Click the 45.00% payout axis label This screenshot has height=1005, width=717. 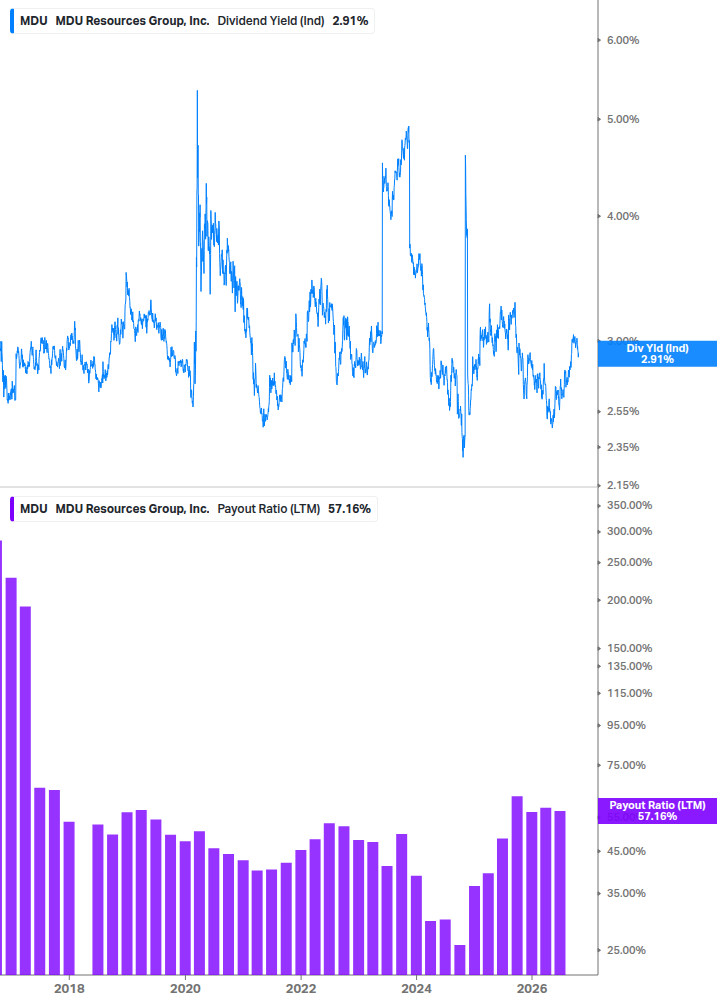(x=626, y=851)
